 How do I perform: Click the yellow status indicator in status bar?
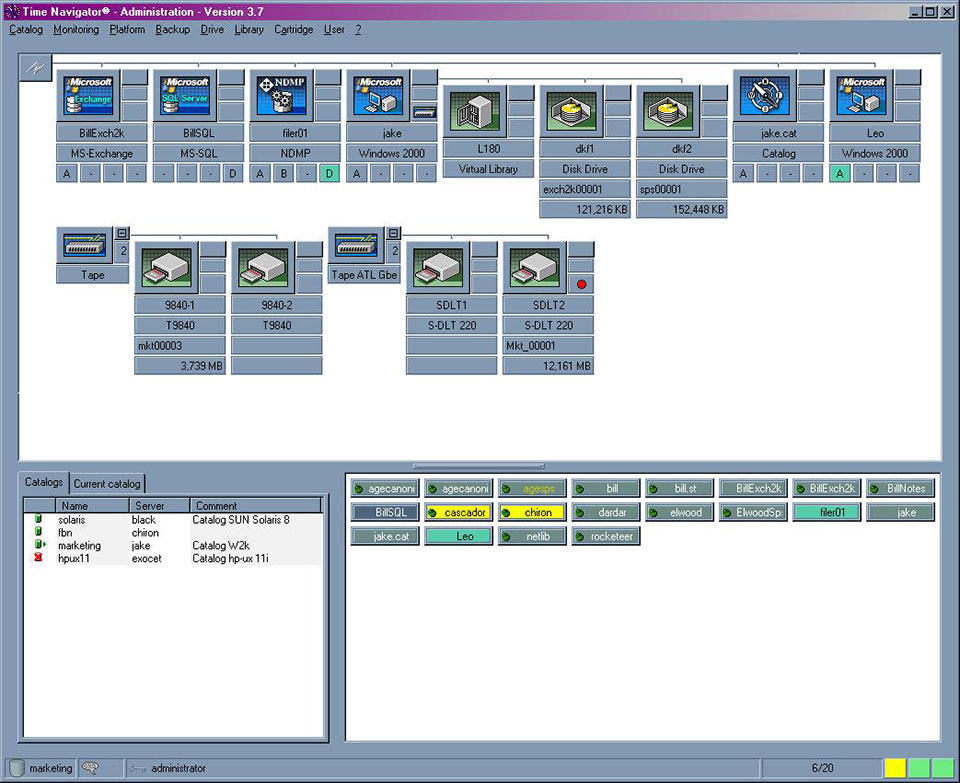[894, 768]
